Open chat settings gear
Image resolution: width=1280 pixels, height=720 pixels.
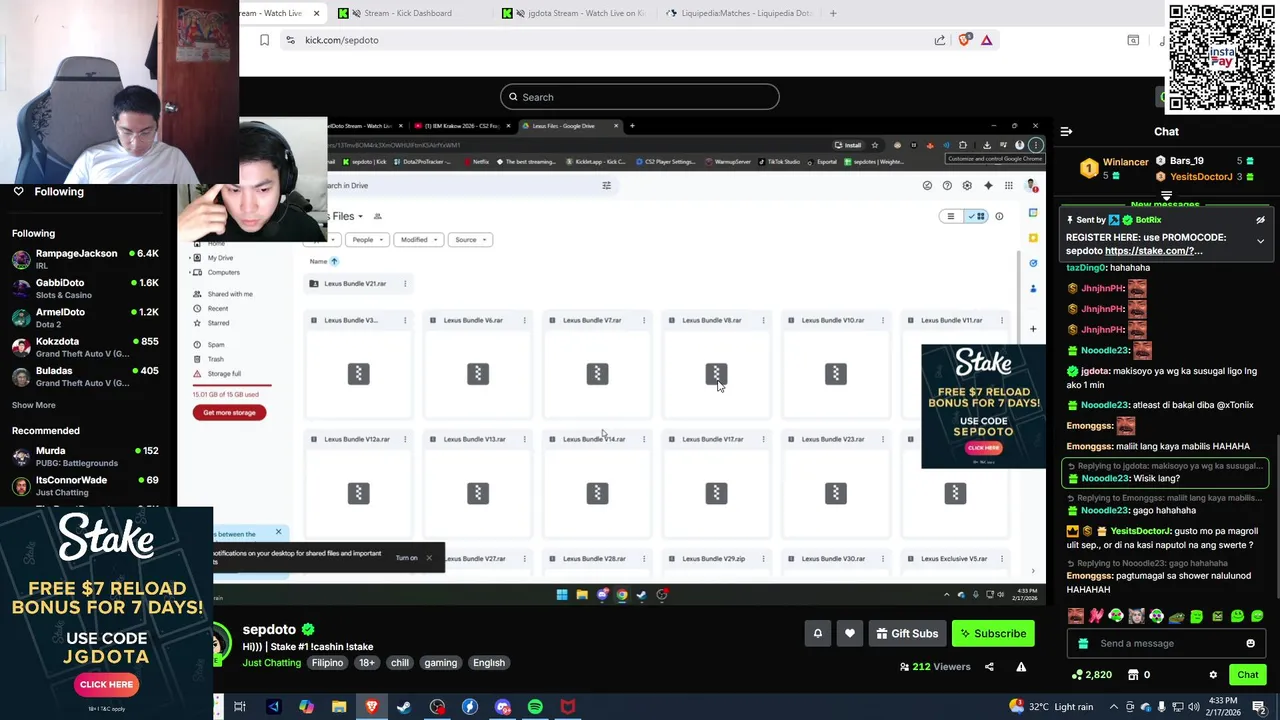(x=1213, y=675)
